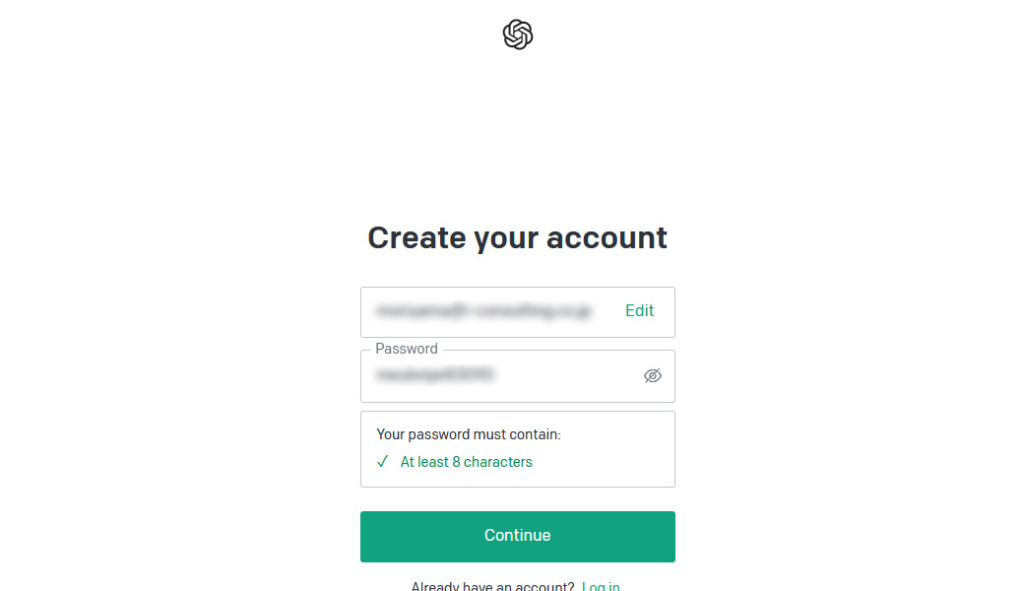Submit the form with Continue
1024x591 pixels.
(x=517, y=536)
